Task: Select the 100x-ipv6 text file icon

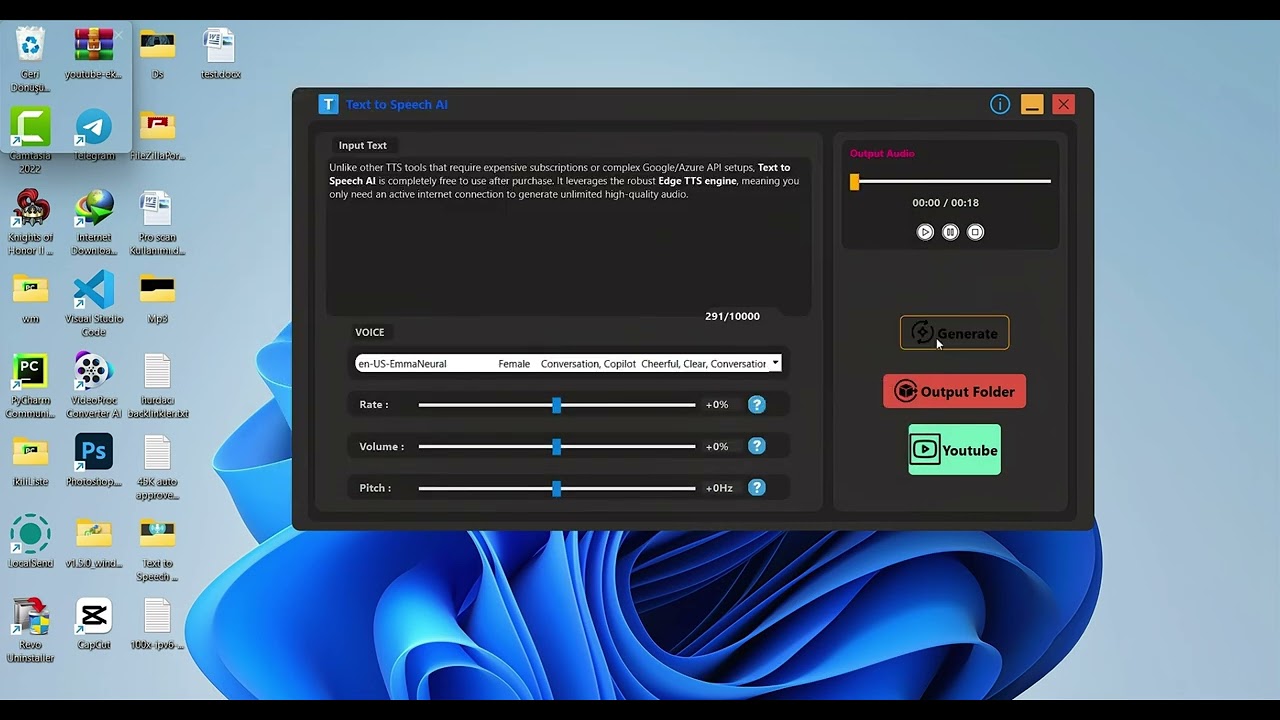Action: tap(157, 624)
